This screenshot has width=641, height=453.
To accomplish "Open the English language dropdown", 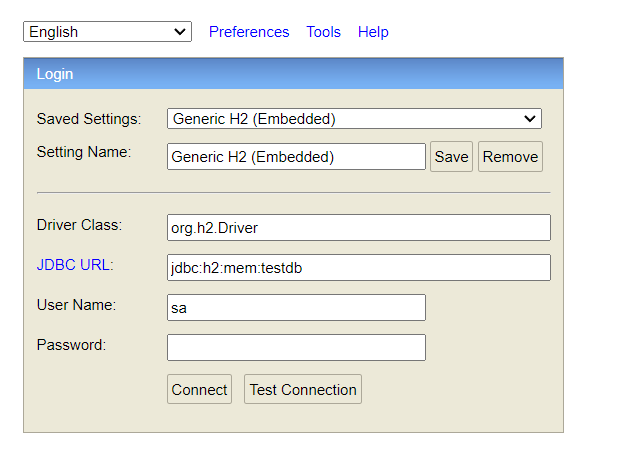I will pyautogui.click(x=107, y=32).
